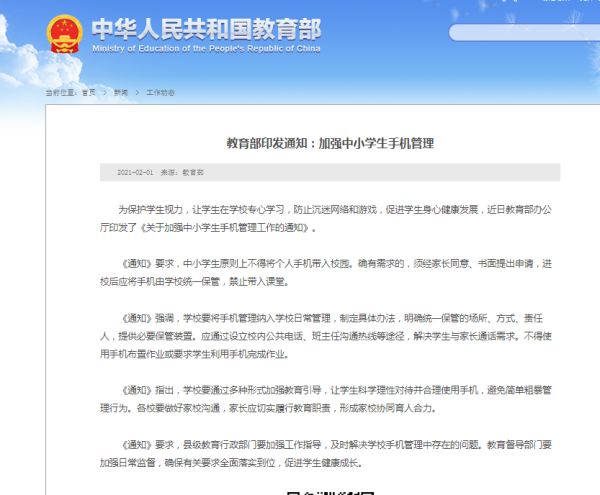Click the national emblem logo
This screenshot has width=600, height=495.
click(x=64, y=34)
